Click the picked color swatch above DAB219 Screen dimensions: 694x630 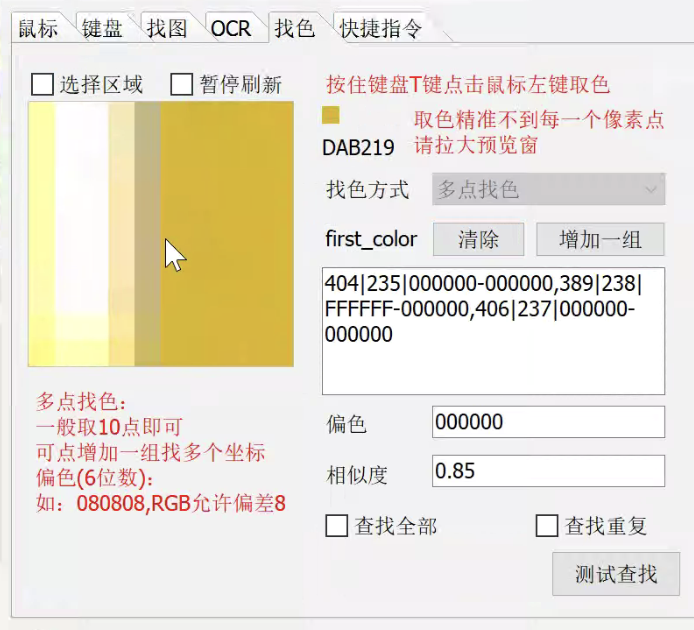pyautogui.click(x=331, y=115)
